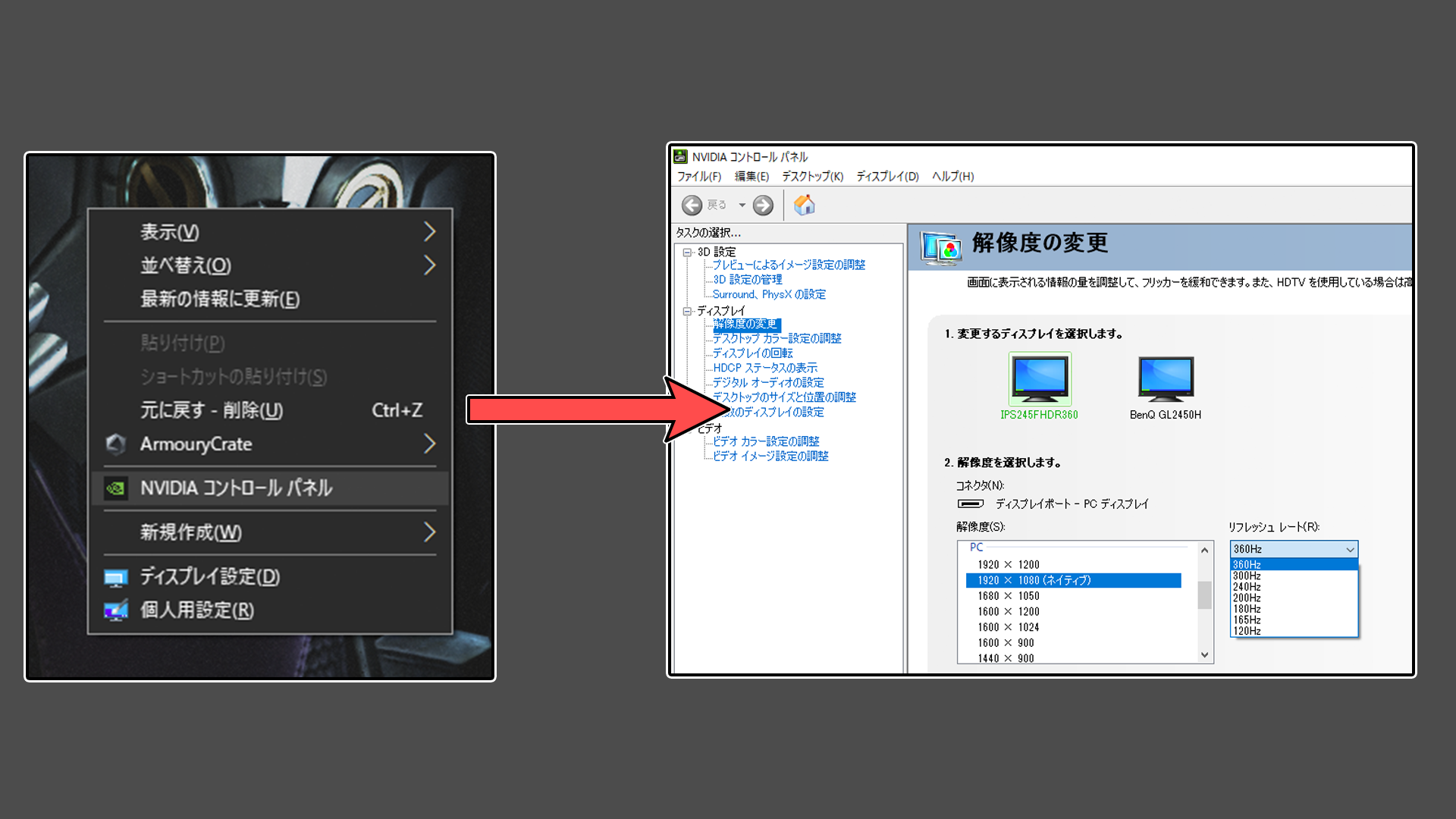Viewport: 1456px width, 819px height.
Task: Select resolution 1920 × 1200
Action: (1073, 565)
